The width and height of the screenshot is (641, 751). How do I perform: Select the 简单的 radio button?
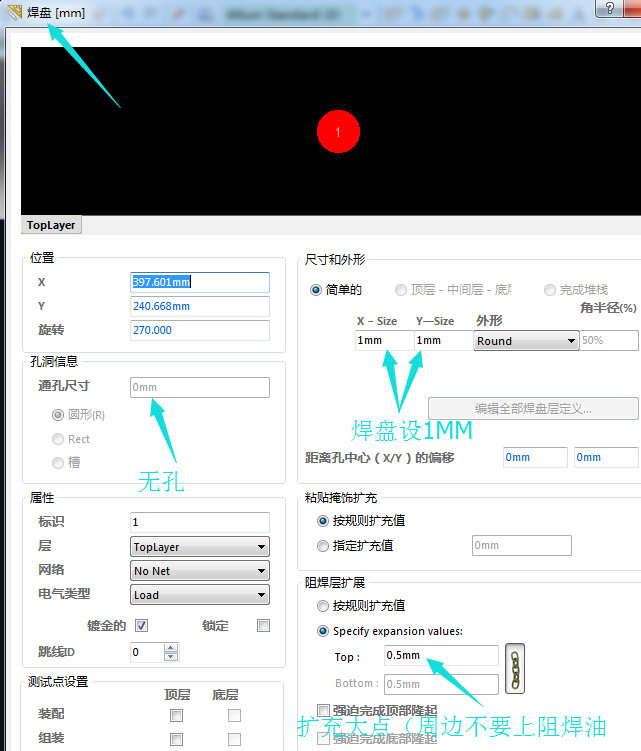pyautogui.click(x=316, y=290)
